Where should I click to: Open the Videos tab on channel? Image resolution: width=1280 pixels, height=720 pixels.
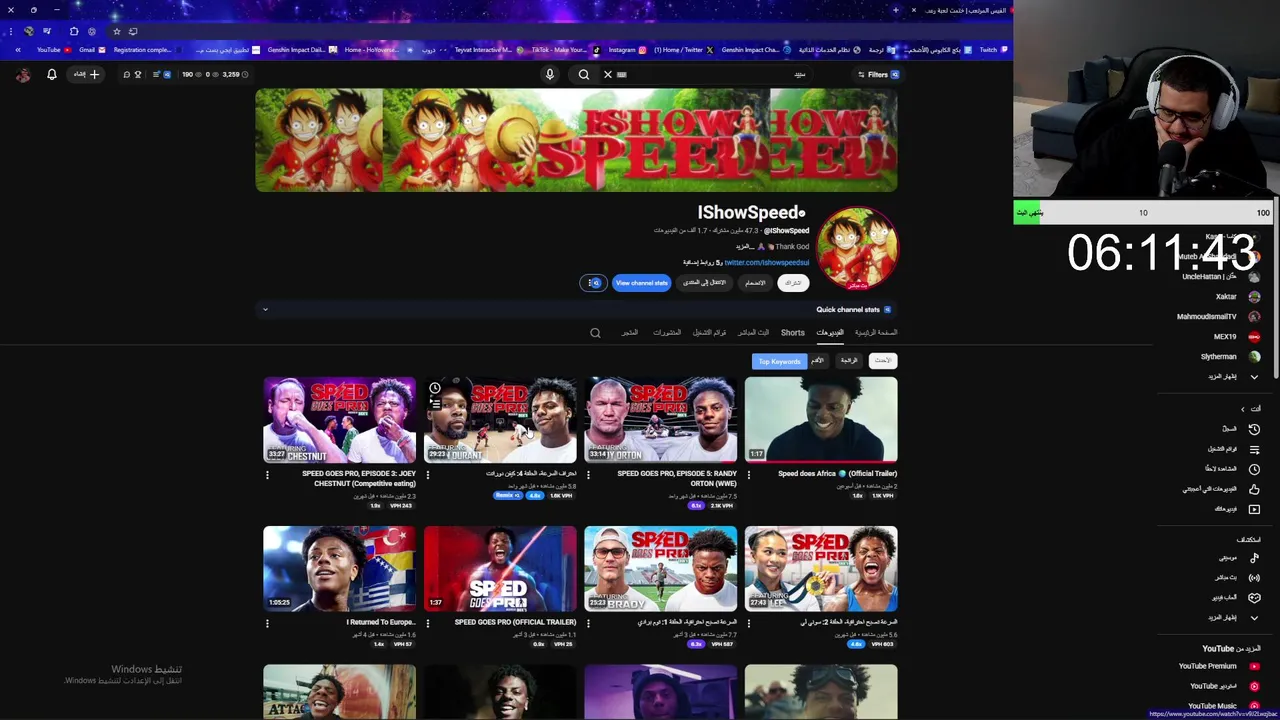coord(830,332)
